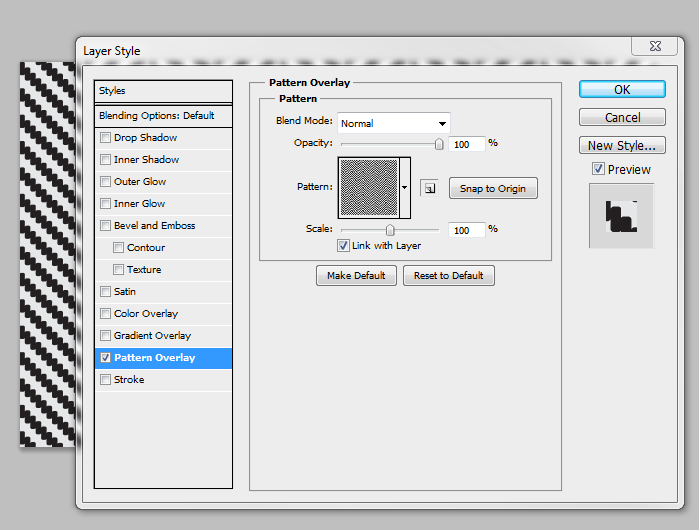Open the Gradient Overlay settings
Image resolution: width=699 pixels, height=530 pixels.
coord(152,336)
